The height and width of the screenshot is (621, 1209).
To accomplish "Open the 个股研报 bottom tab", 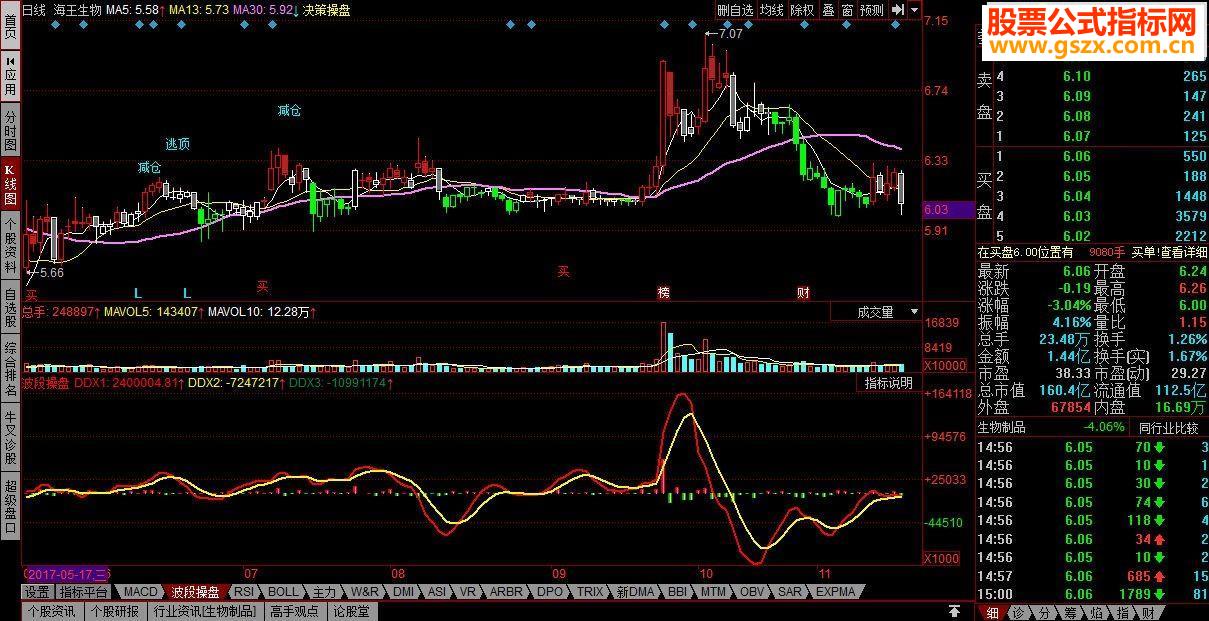I will click(x=115, y=611).
